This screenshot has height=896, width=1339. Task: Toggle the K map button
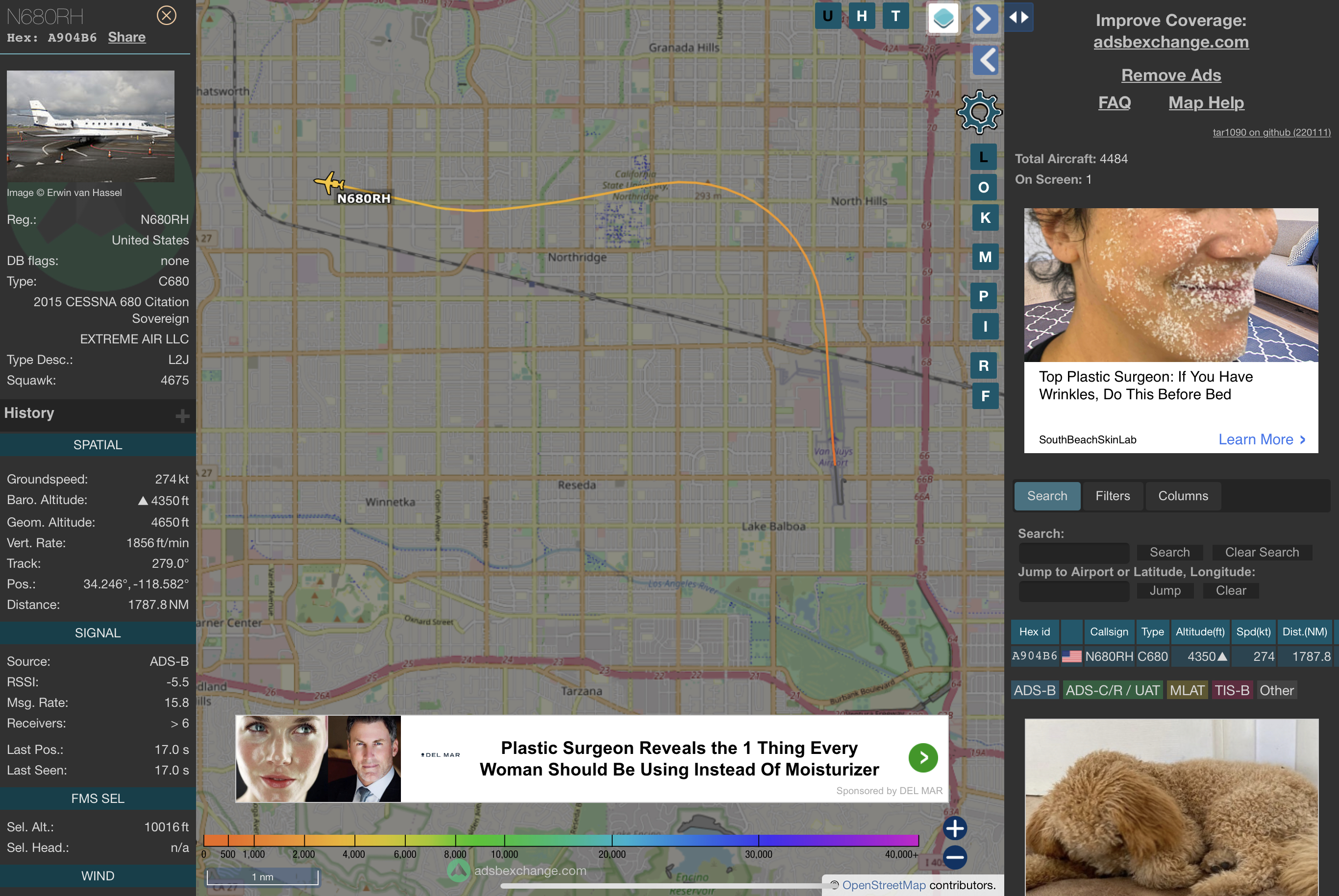pos(985,218)
